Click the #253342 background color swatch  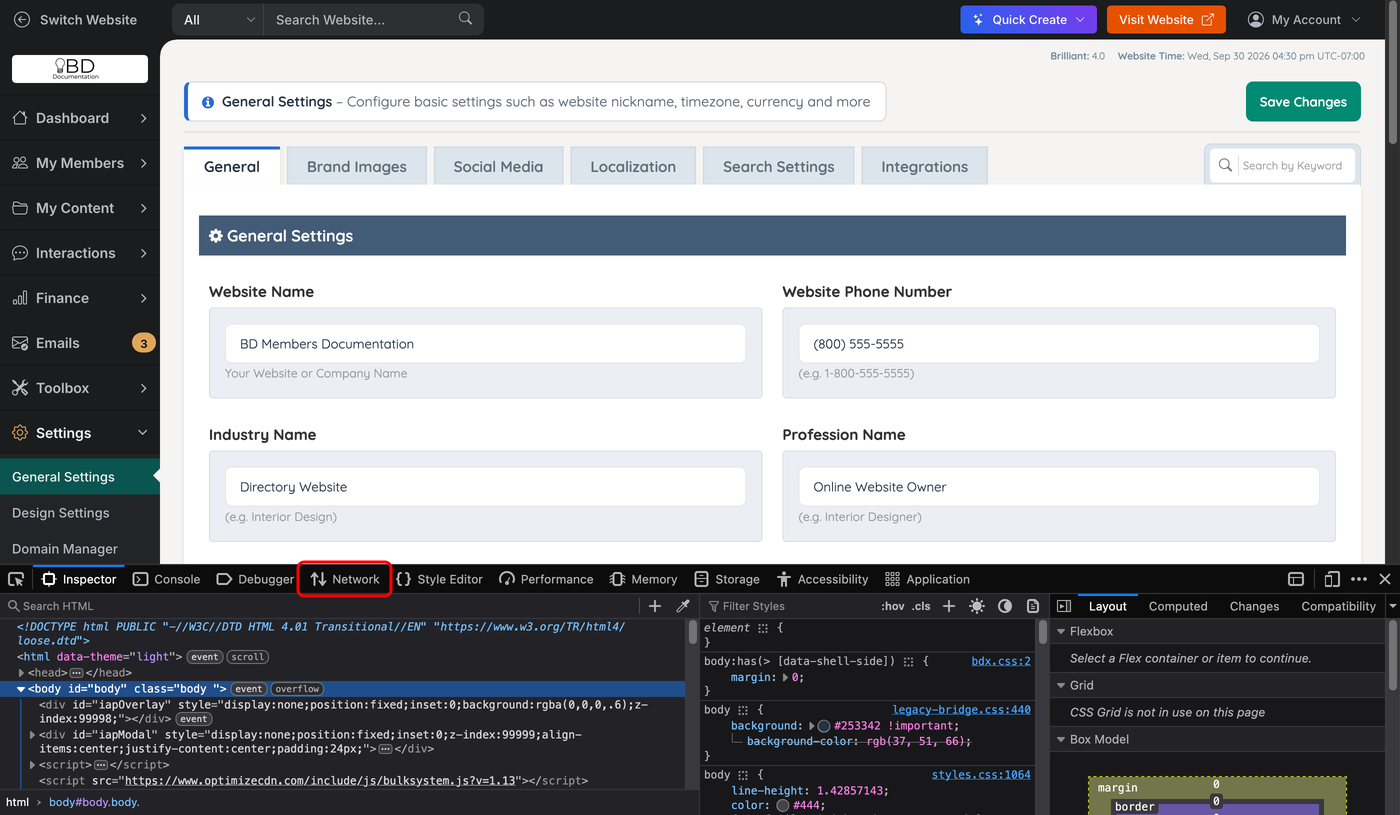824,726
